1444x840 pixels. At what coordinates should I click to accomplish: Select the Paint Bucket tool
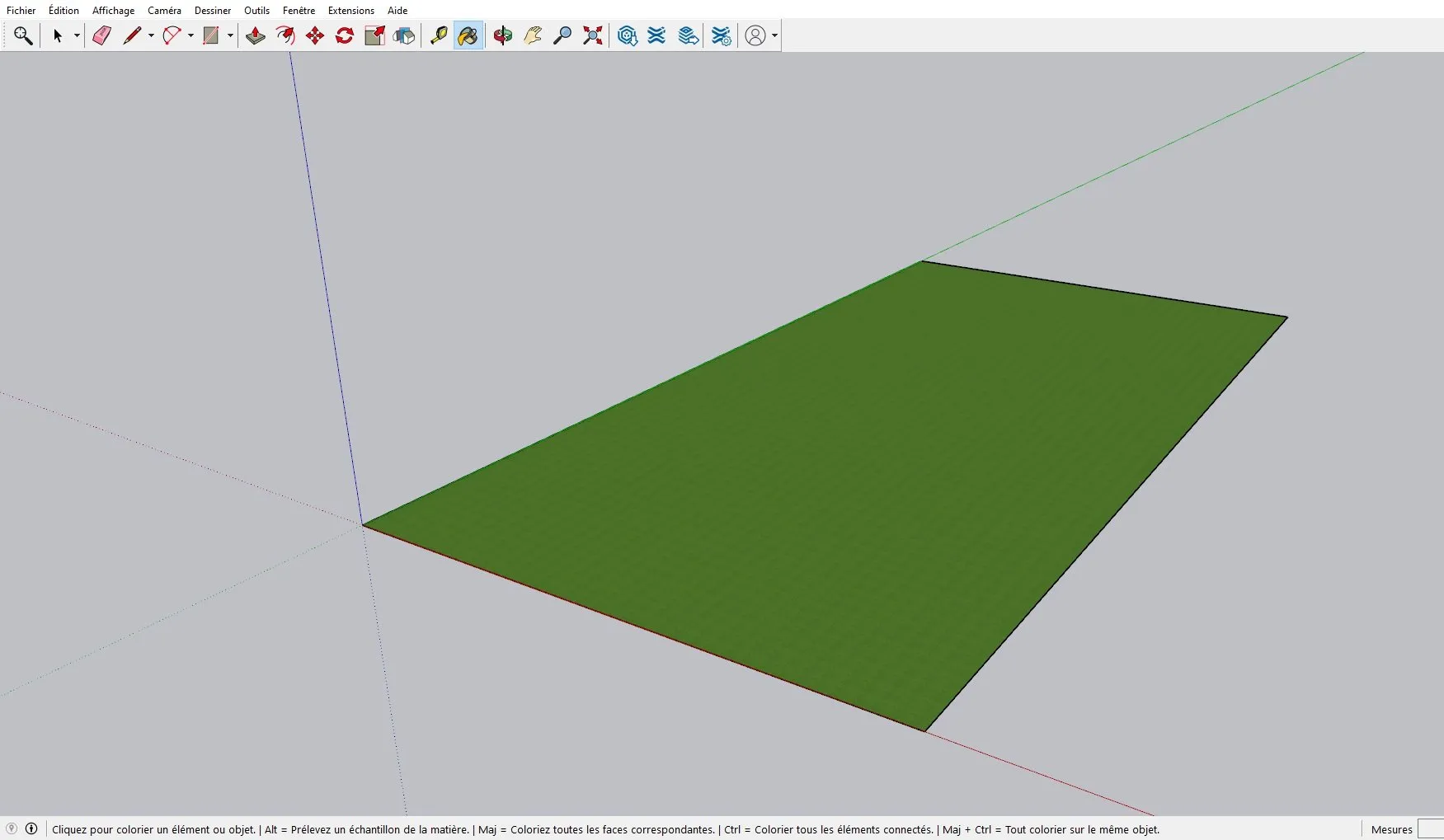point(468,35)
